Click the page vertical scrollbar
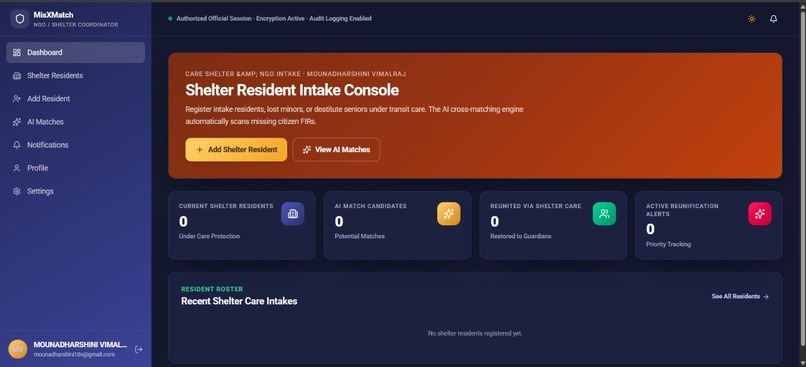 (x=802, y=180)
